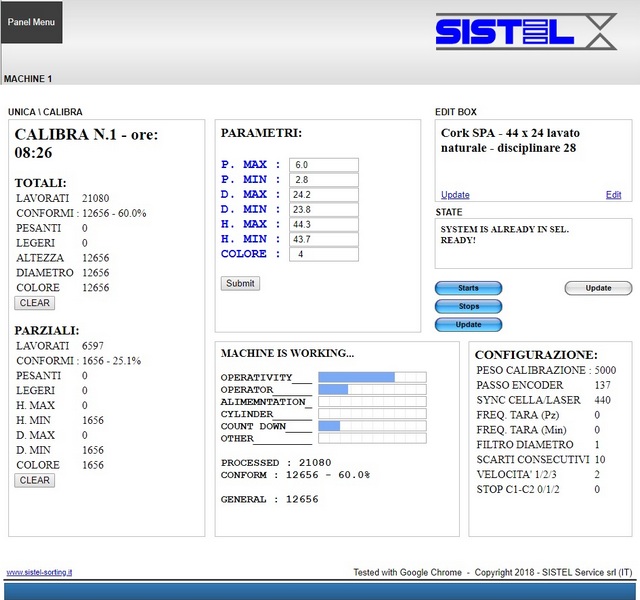Click SYNC CELLA/LASER 440 row
Image resolution: width=640 pixels, height=600 pixels.
(543, 400)
